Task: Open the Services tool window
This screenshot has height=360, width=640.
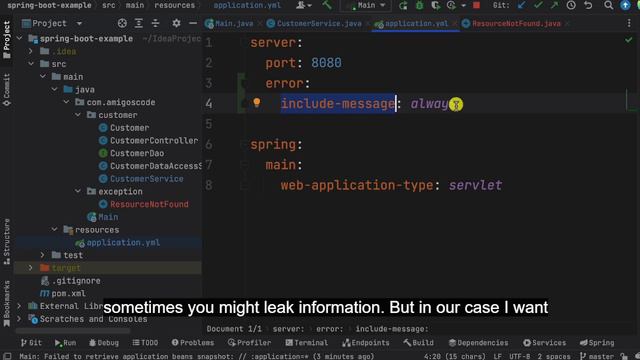Action: 544,342
